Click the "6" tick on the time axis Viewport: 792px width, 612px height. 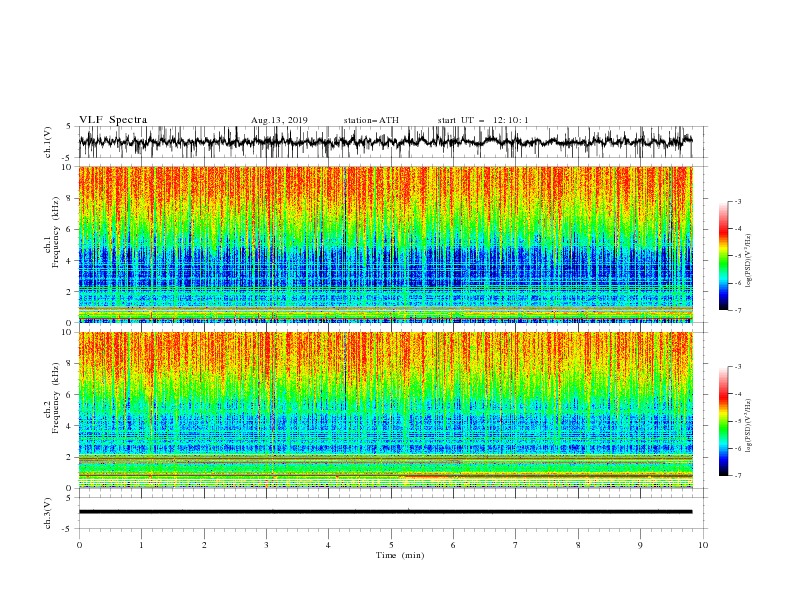(x=453, y=545)
